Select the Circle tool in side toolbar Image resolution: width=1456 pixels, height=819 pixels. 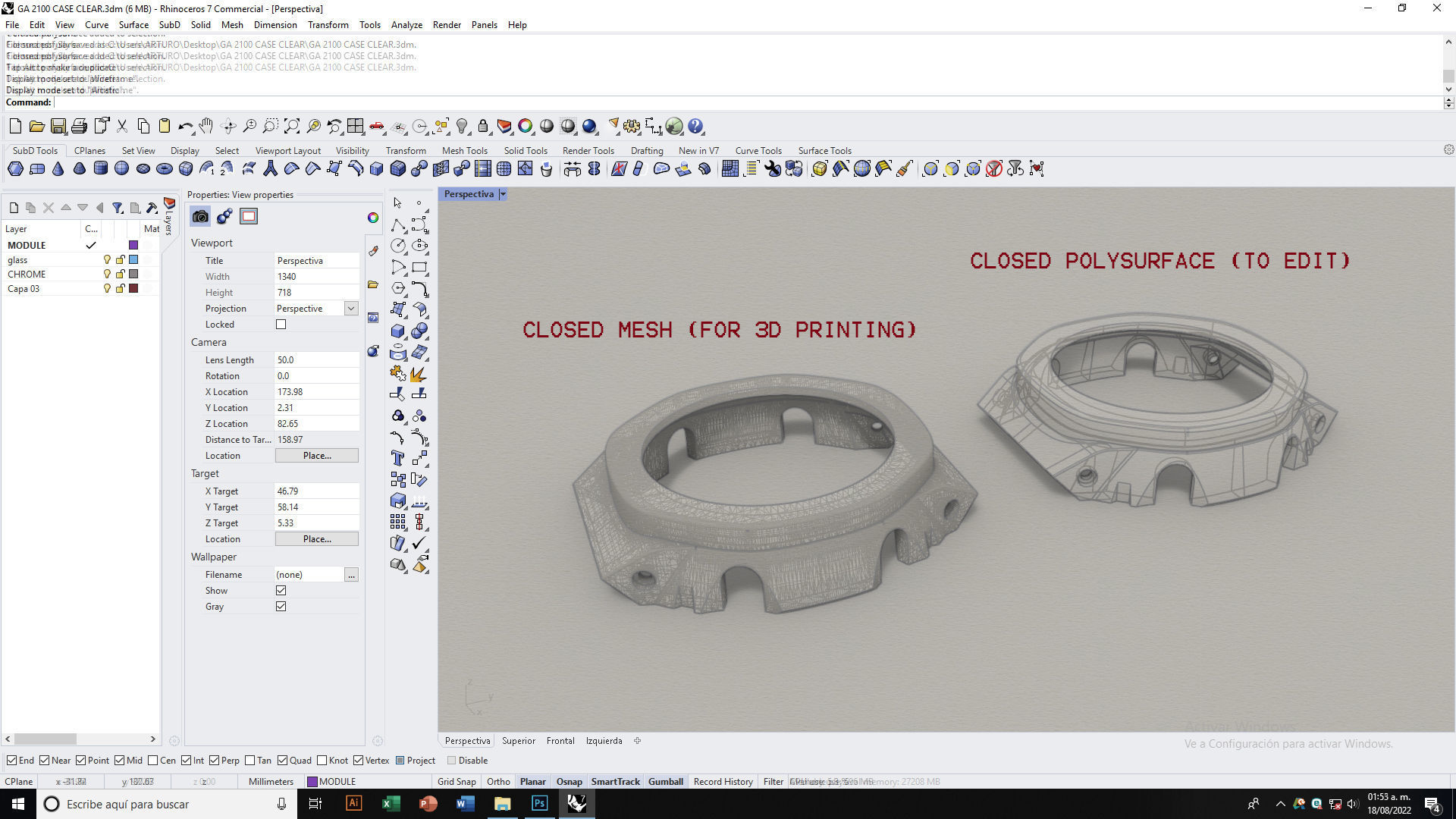click(x=397, y=246)
